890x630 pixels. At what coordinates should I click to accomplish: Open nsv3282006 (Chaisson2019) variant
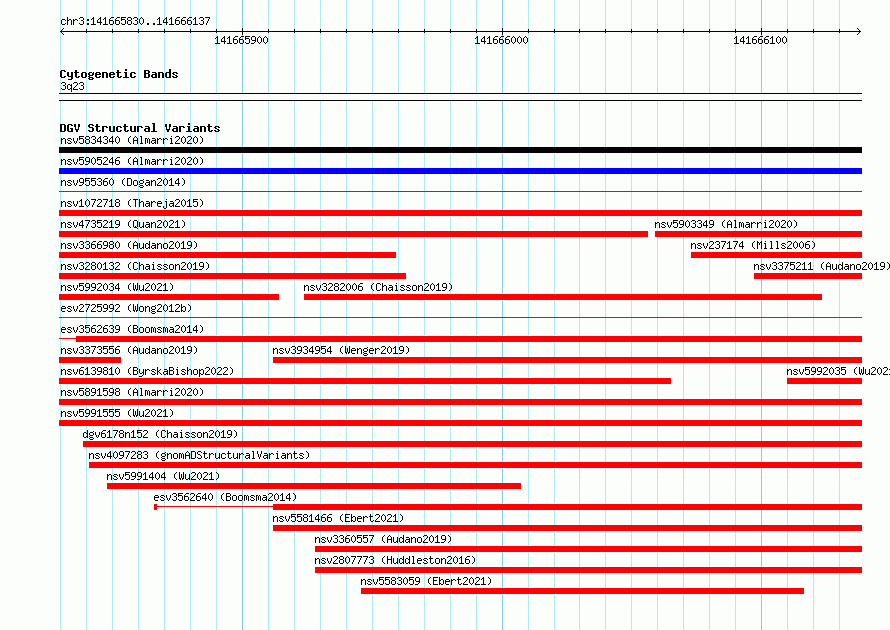pyautogui.click(x=378, y=287)
